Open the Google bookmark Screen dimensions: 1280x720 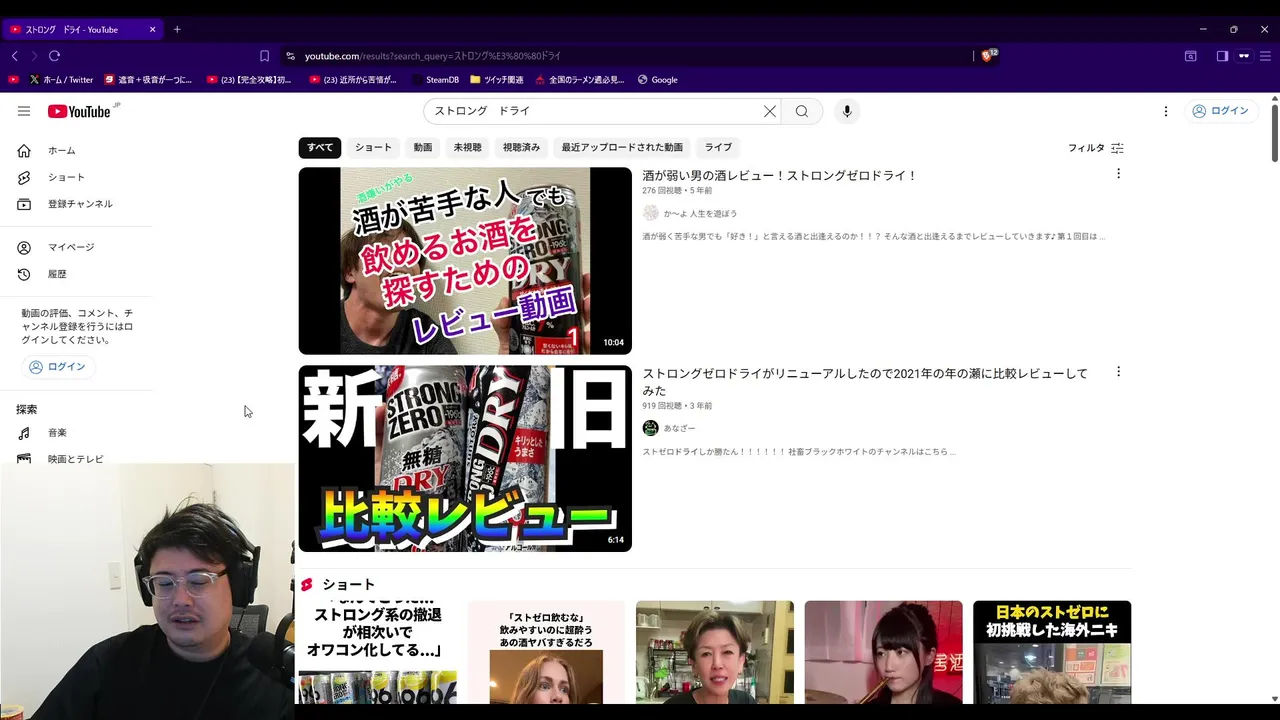click(657, 80)
